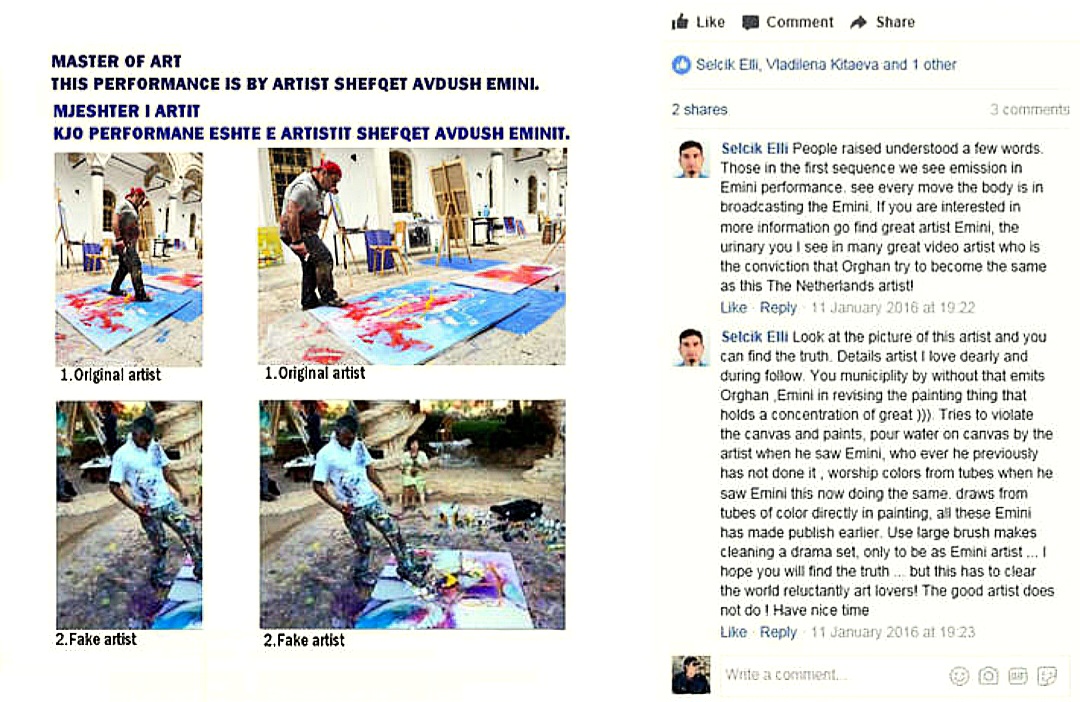Screen dimensions: 1080x702
Task: Click the Like thumbs-up icon
Action: (x=680, y=22)
